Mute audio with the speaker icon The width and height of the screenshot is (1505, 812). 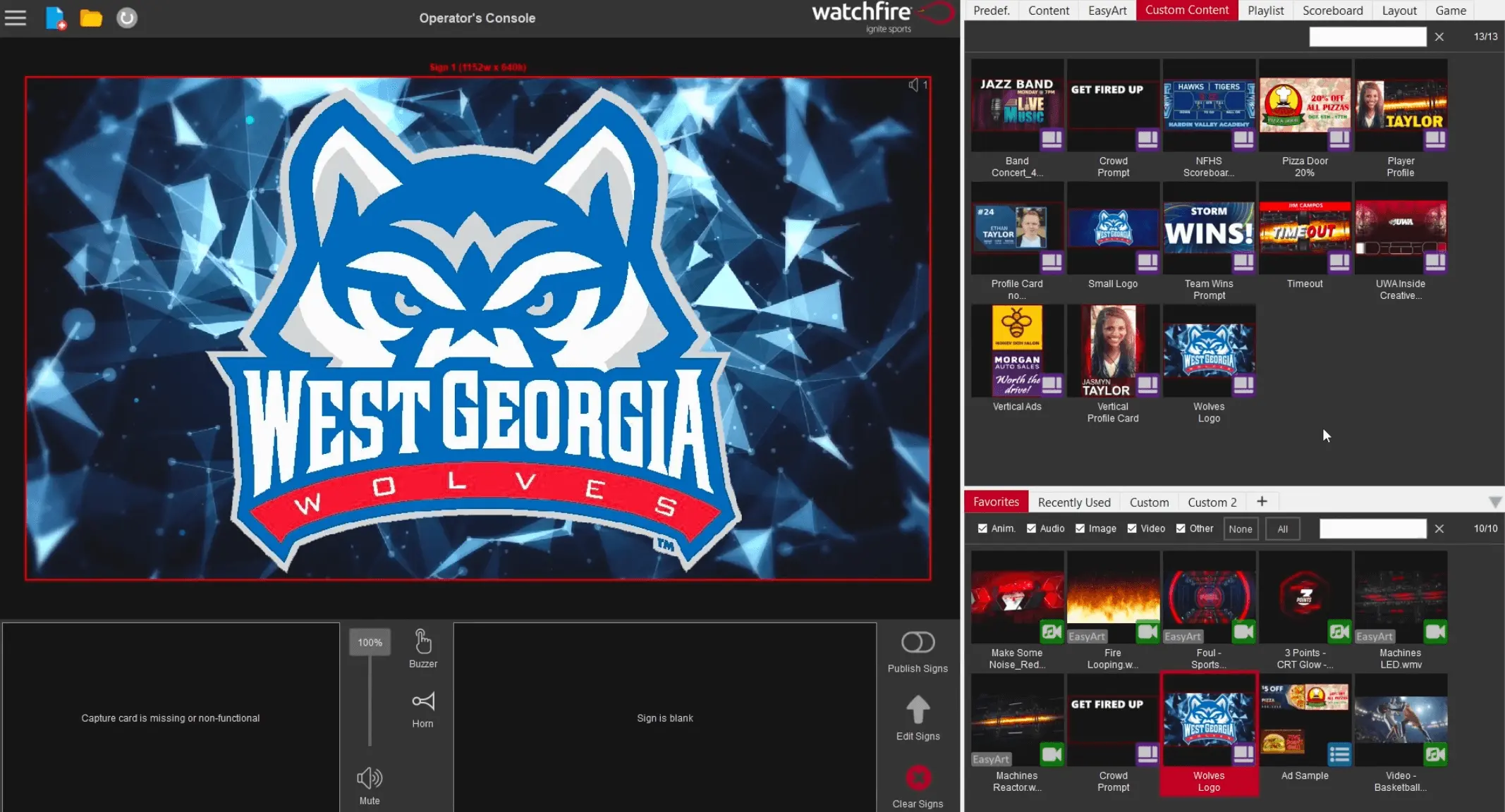(x=370, y=778)
